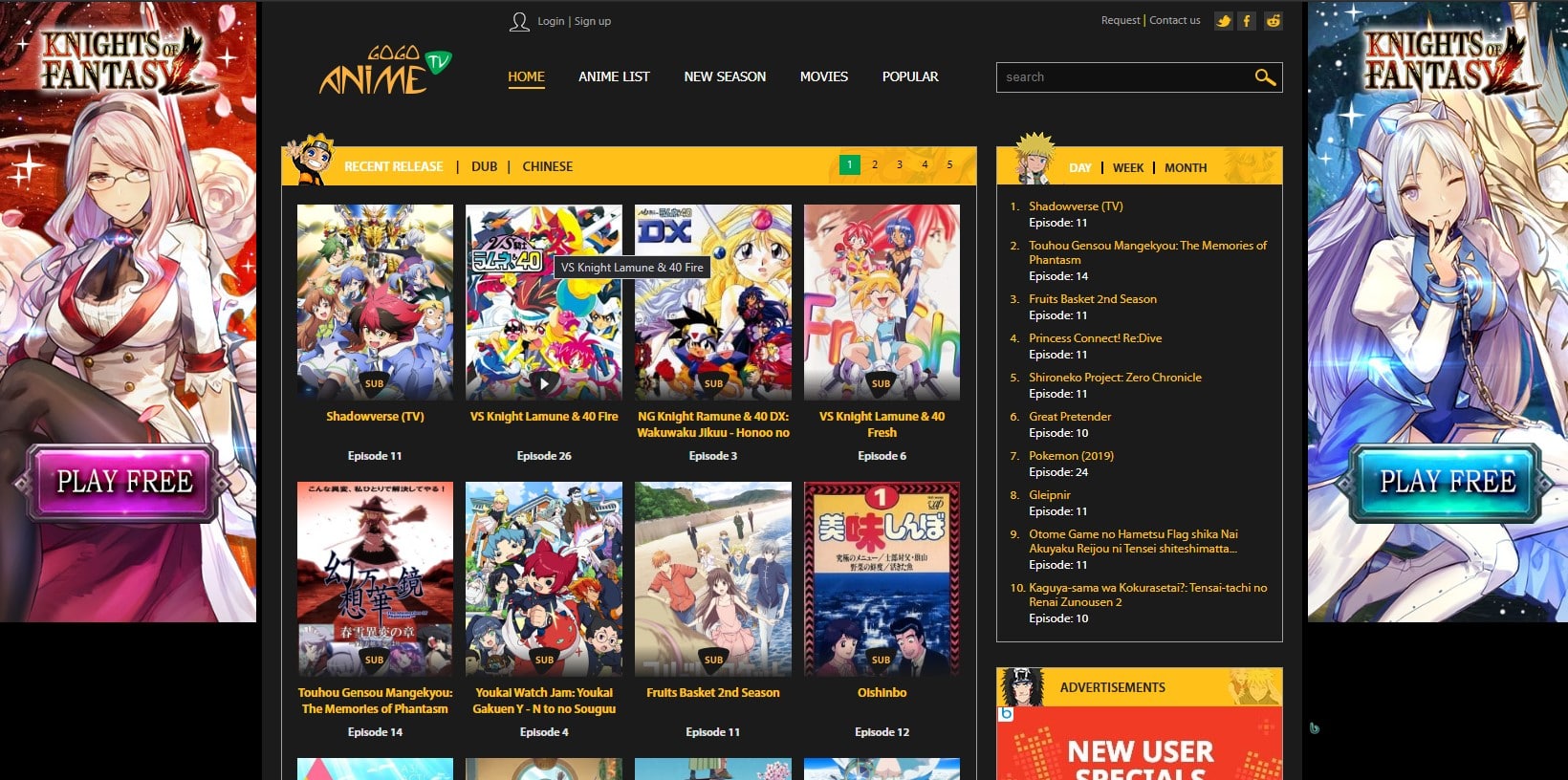Open the Request link
Image resolution: width=1568 pixels, height=780 pixels.
(1121, 20)
